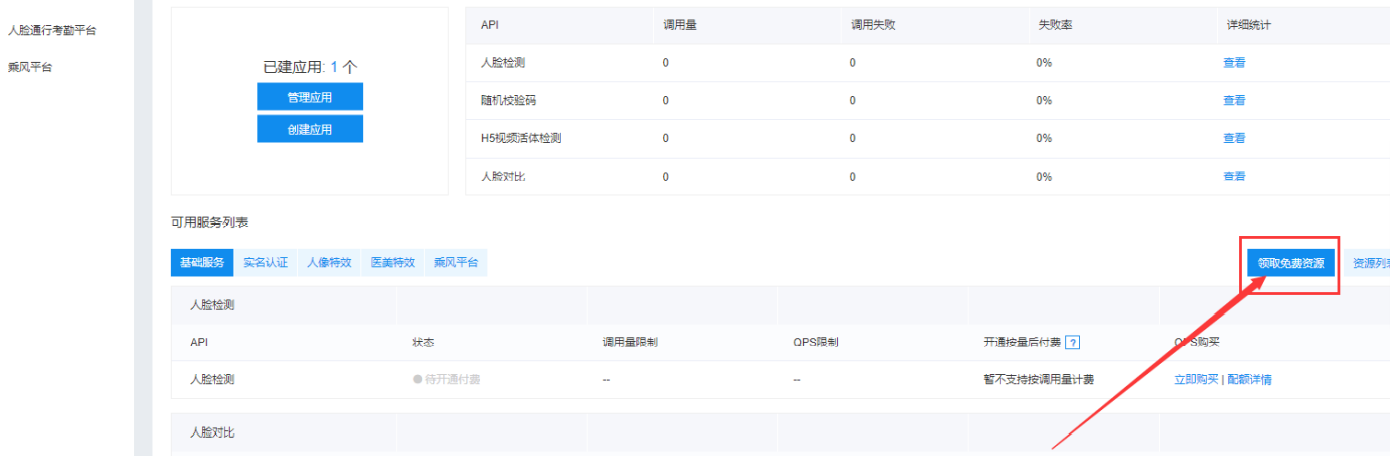This screenshot has height=456, width=1390.
Task: Click the help icon beside 开通按量后付费
Action: [1073, 342]
